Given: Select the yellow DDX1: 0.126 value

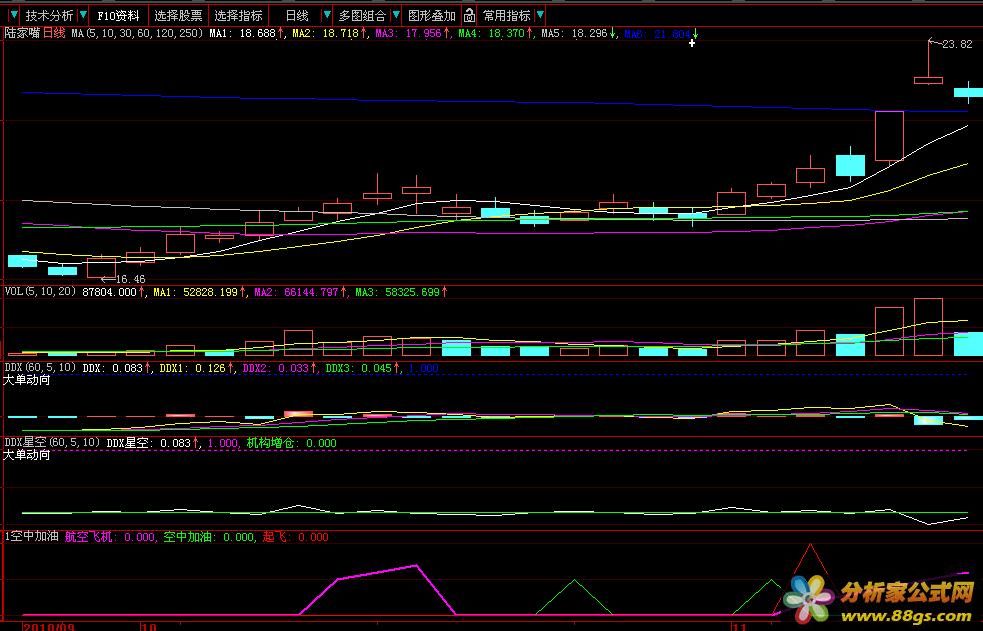Looking at the screenshot, I should [193, 368].
